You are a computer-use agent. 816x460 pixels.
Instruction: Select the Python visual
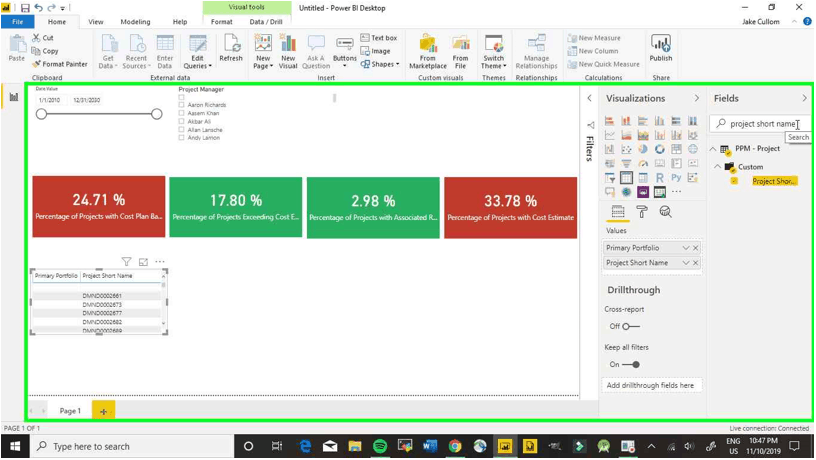(676, 178)
